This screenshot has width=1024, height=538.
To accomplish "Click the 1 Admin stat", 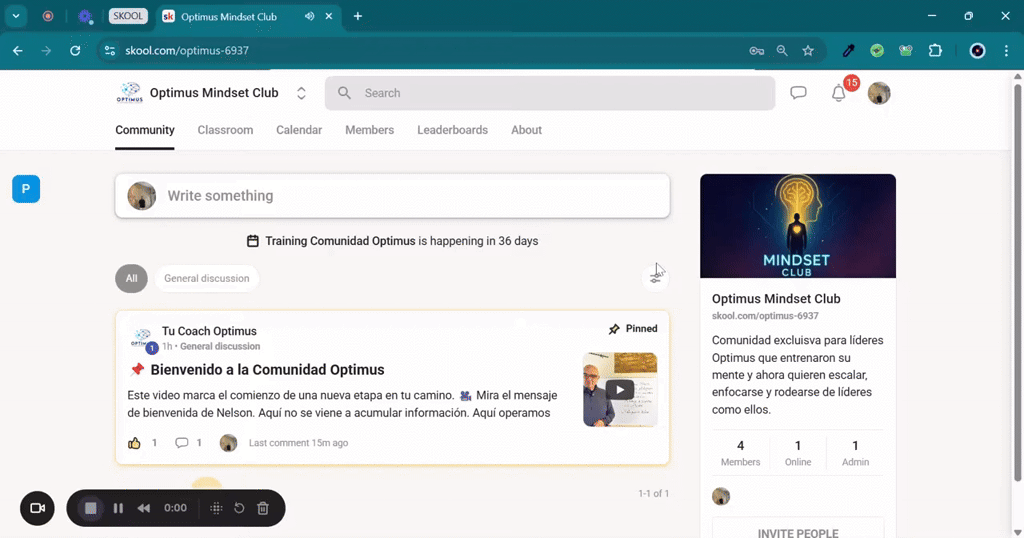I will [x=855, y=452].
